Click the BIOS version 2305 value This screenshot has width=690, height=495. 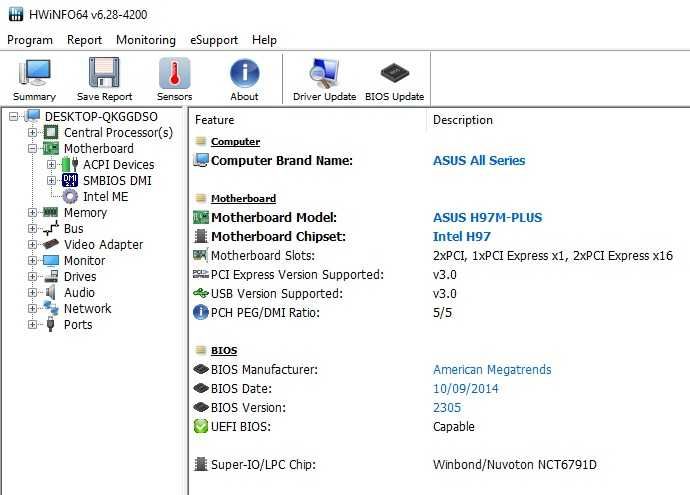coord(447,407)
